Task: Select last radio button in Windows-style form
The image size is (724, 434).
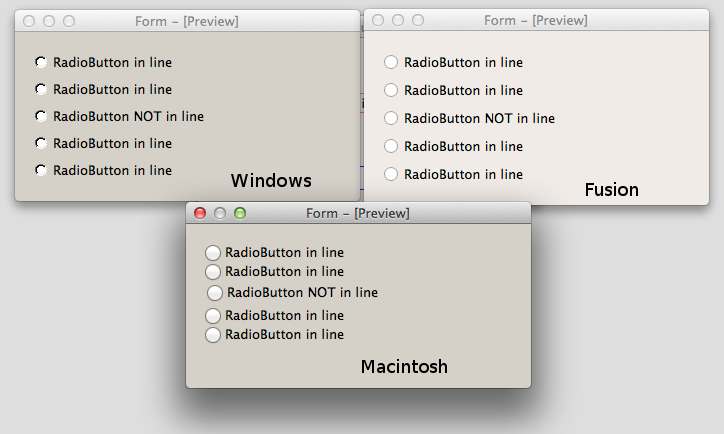Action: [x=41, y=170]
